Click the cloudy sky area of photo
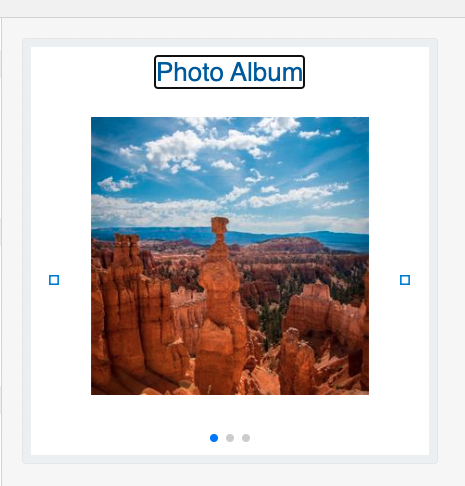465x486 pixels. [x=230, y=167]
